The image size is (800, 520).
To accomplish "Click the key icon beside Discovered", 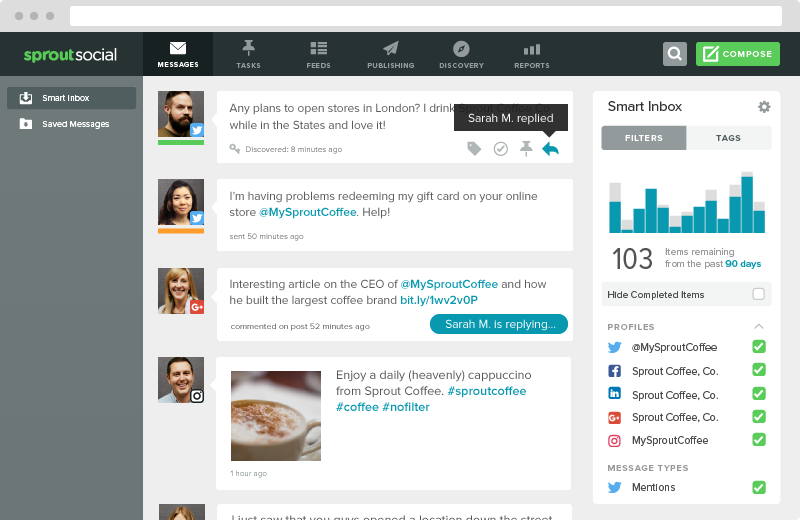I will pyautogui.click(x=235, y=149).
